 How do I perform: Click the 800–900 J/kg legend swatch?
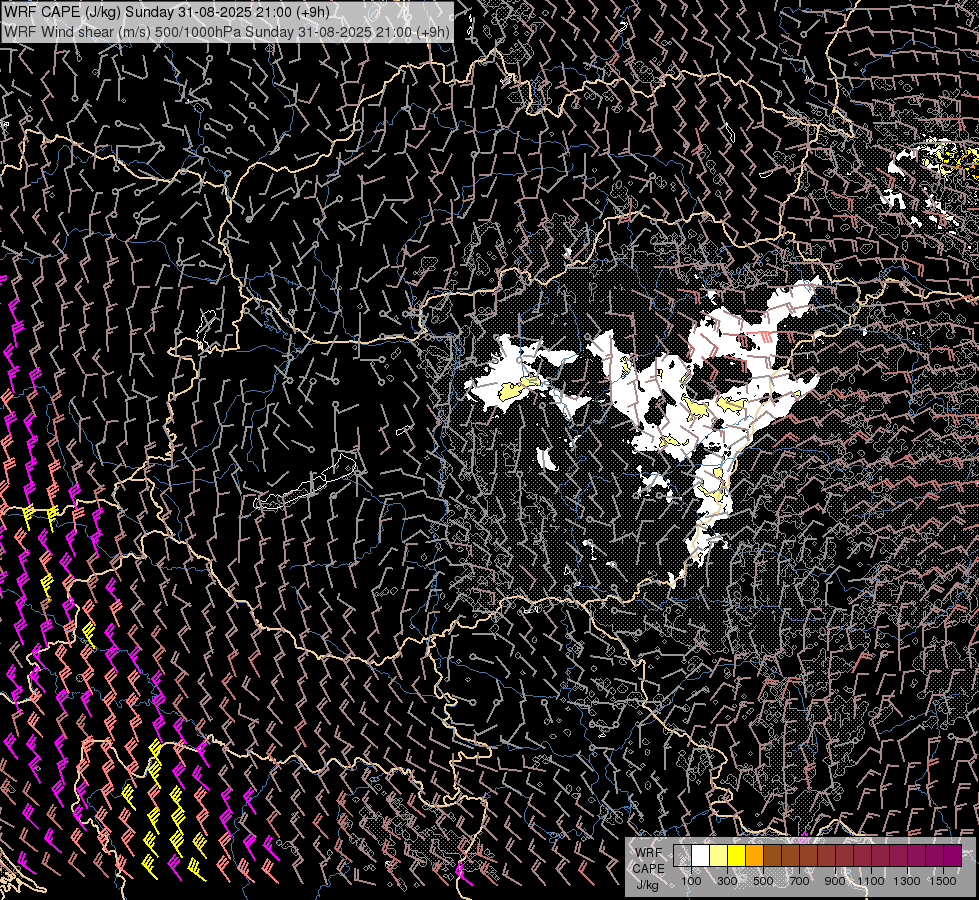point(827,855)
